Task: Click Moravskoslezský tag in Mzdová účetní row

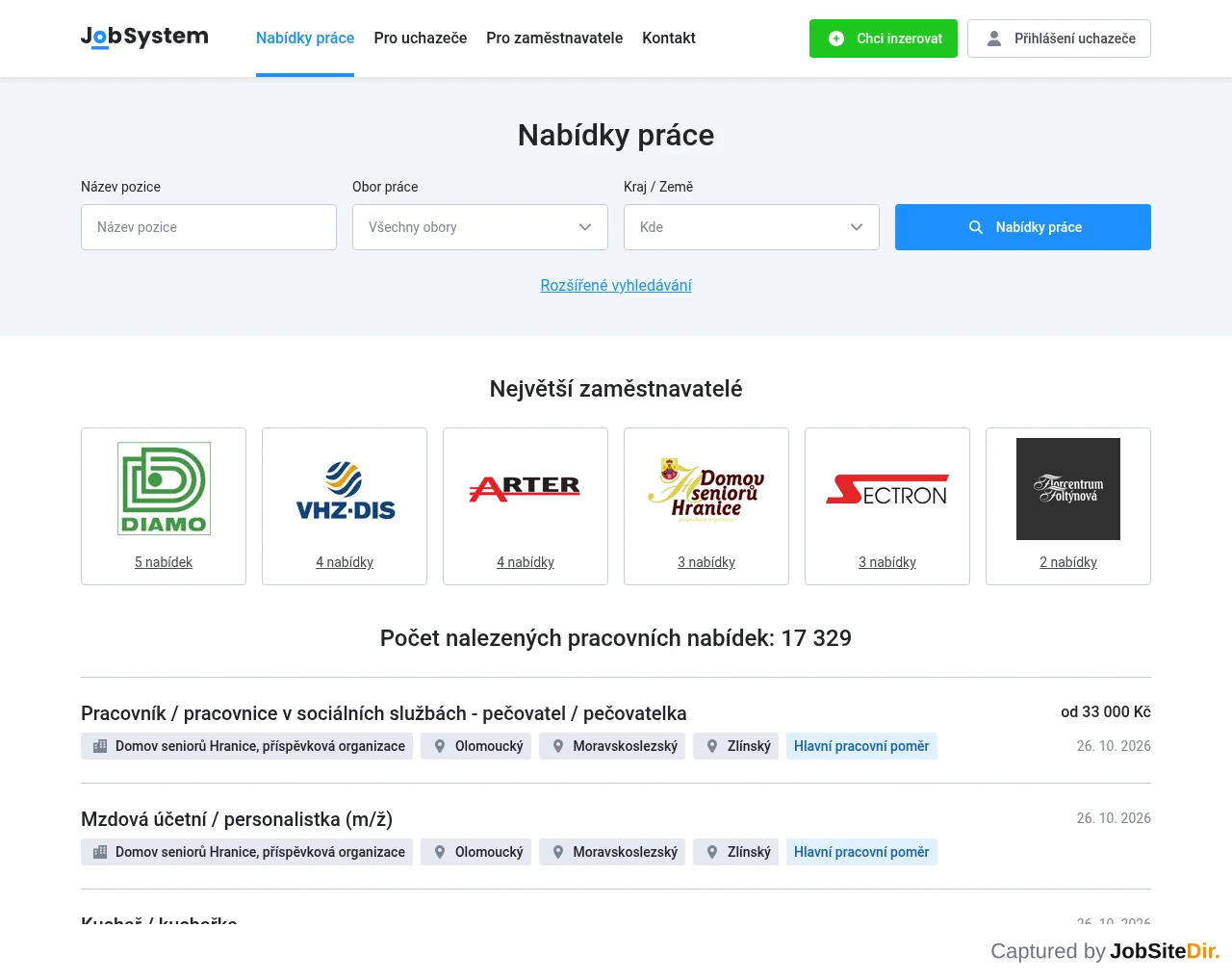Action: click(612, 852)
